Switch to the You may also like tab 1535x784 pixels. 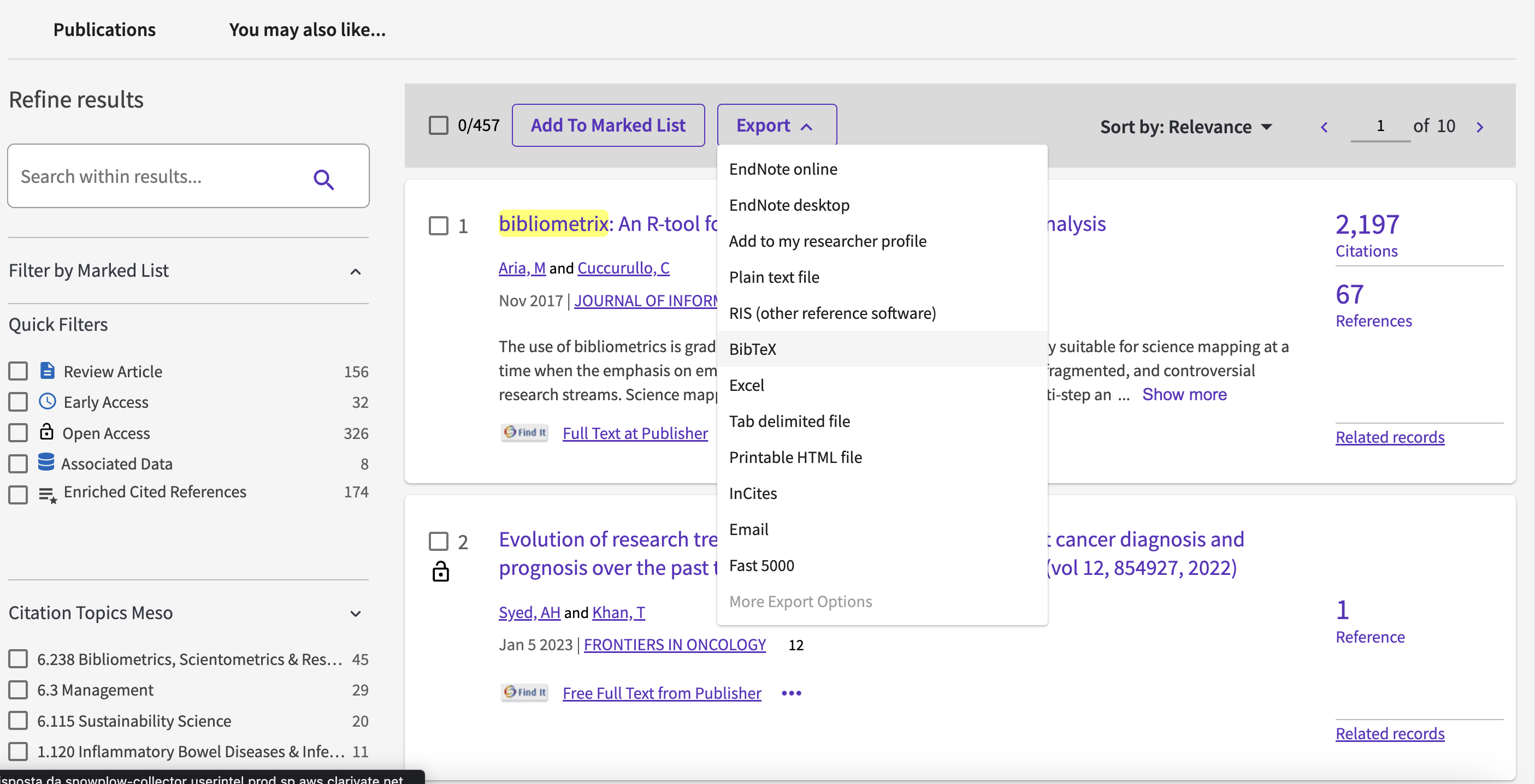pos(308,29)
